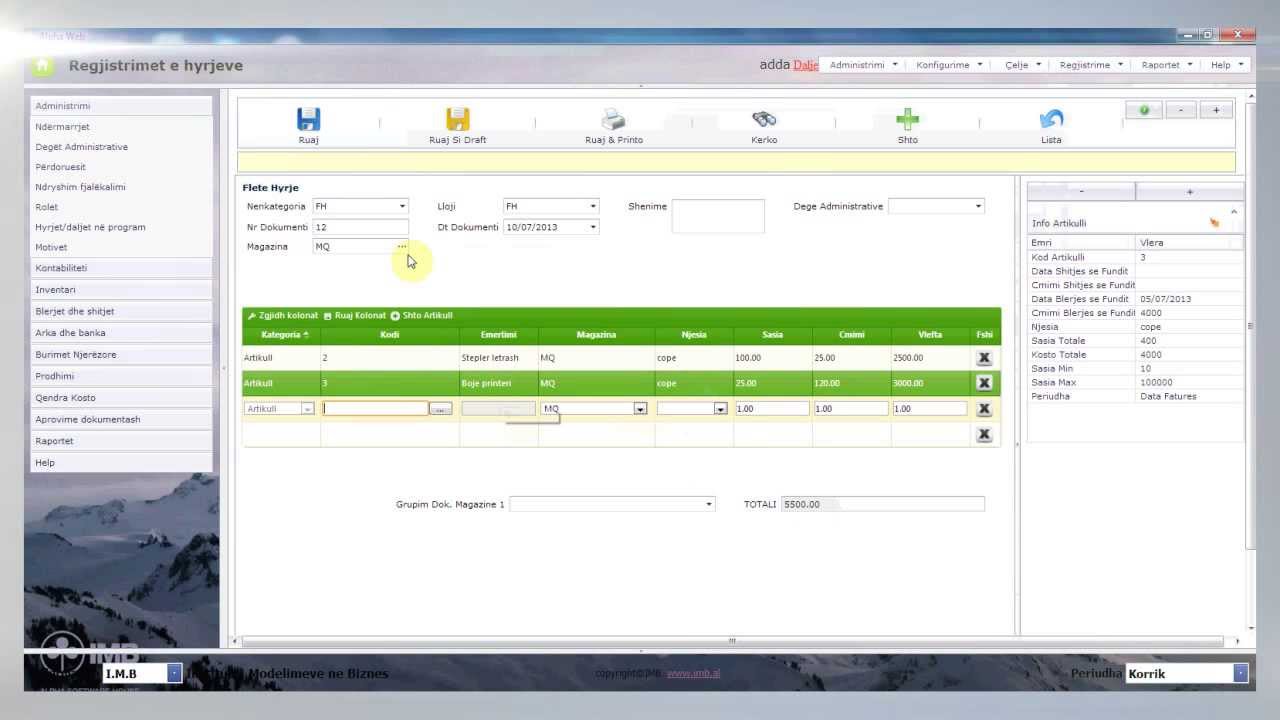
Task: Open Grupim Dok. Magazine 1 dropdown
Action: (x=709, y=504)
